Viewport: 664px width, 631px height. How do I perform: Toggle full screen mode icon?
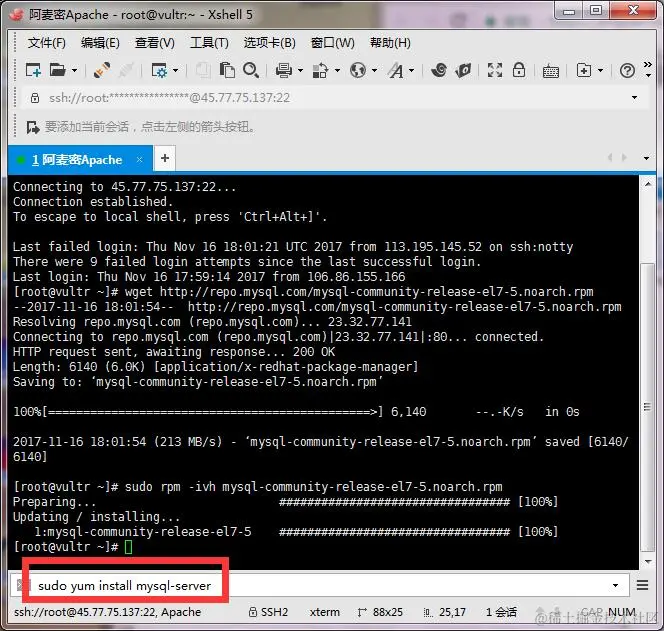point(495,70)
